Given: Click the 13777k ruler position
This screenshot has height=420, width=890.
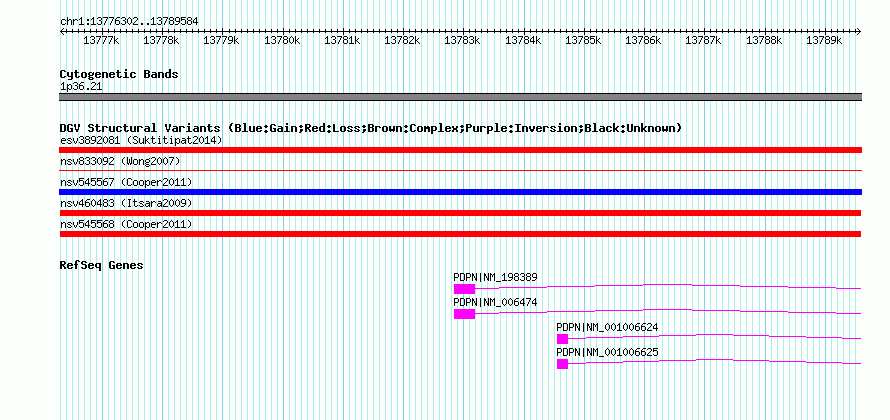Looking at the screenshot, I should click(x=101, y=40).
